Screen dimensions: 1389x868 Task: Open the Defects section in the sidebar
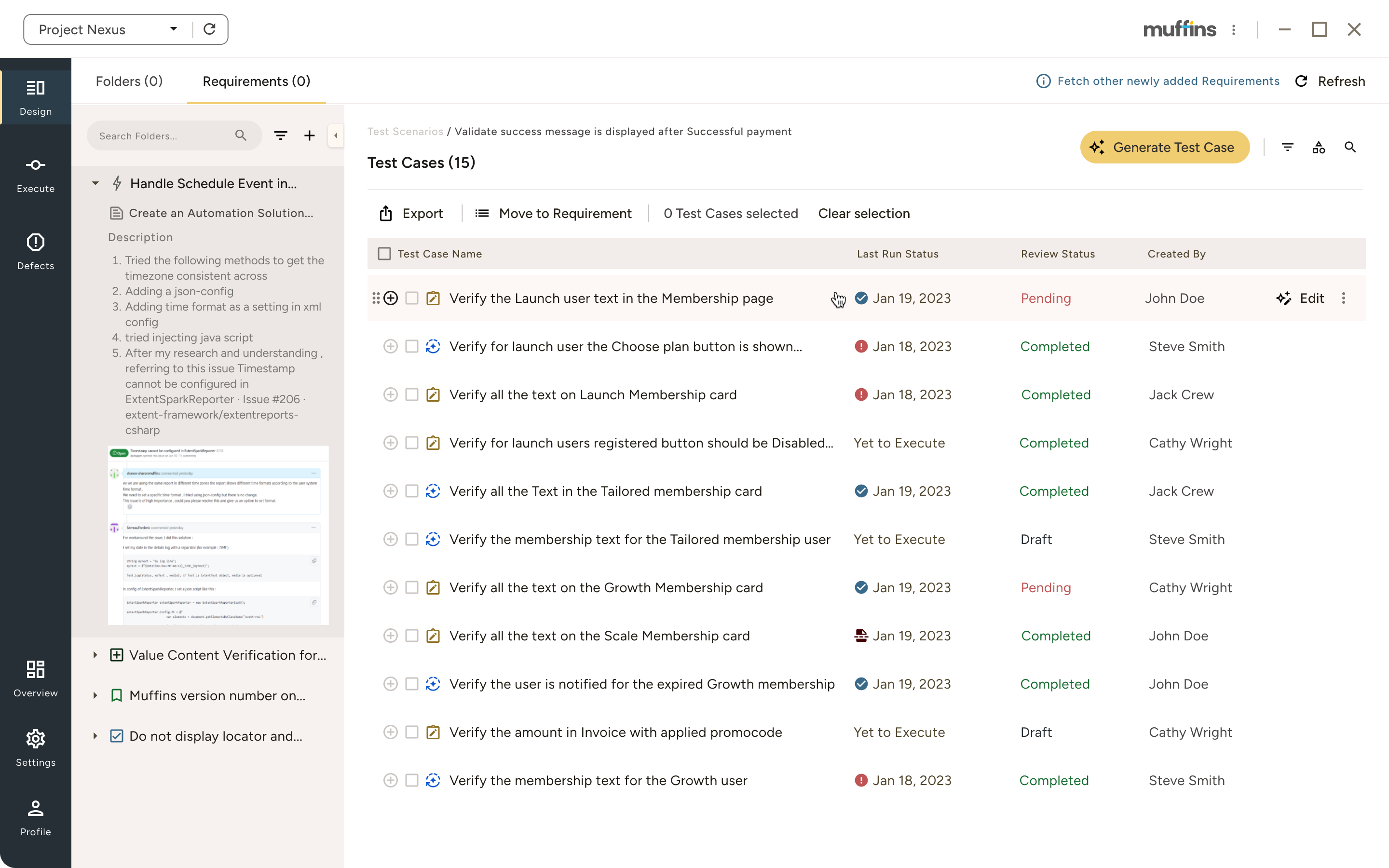point(36,251)
